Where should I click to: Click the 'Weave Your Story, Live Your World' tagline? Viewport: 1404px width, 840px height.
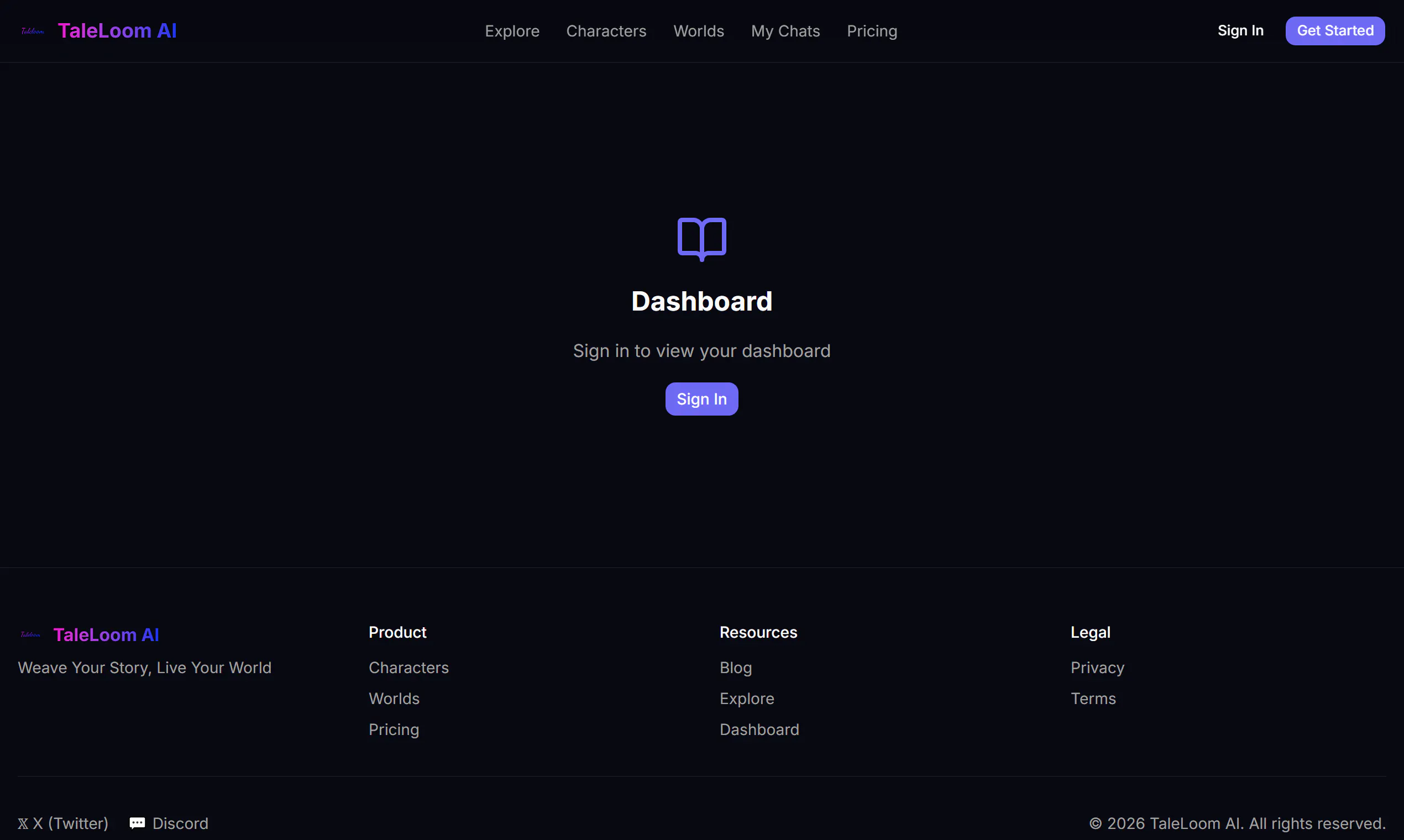[144, 668]
